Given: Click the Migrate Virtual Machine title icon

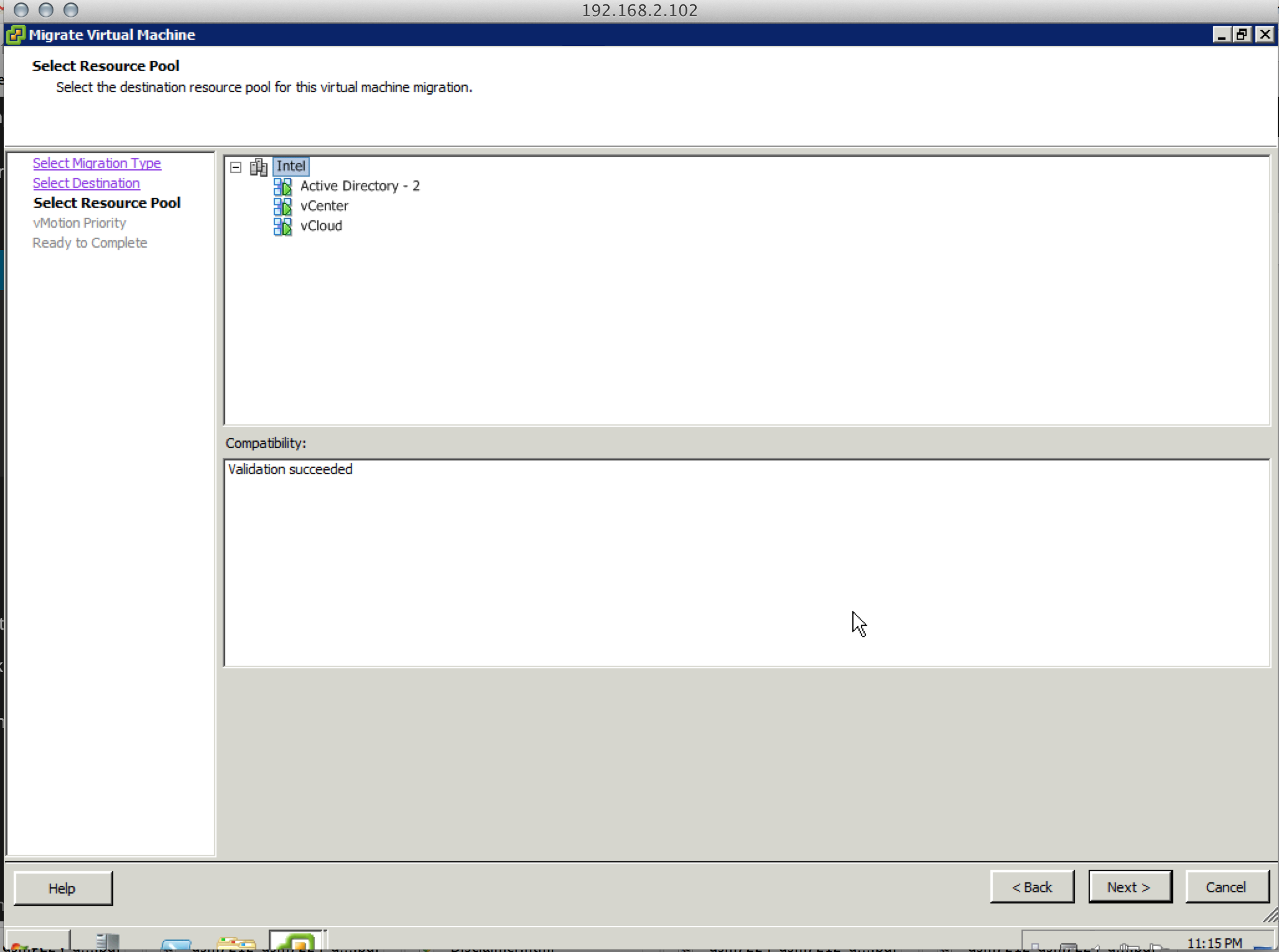Looking at the screenshot, I should 16,35.
